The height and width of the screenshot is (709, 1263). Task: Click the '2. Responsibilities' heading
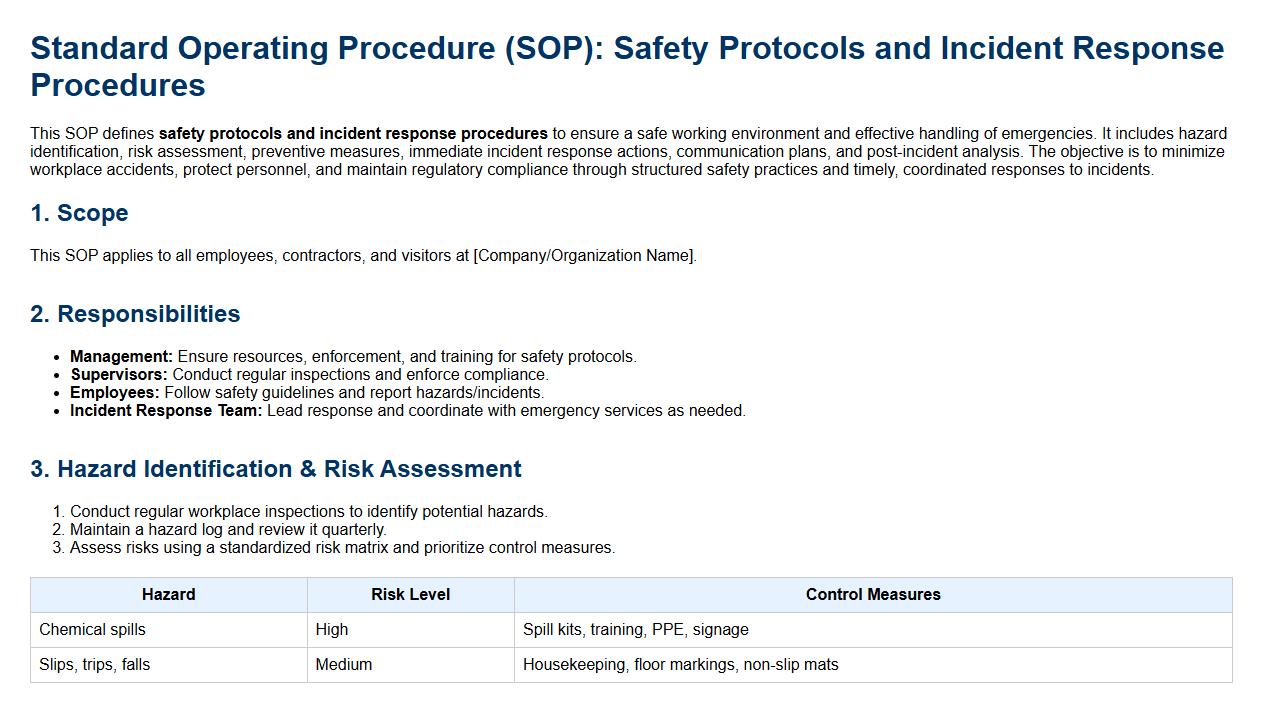(x=135, y=314)
